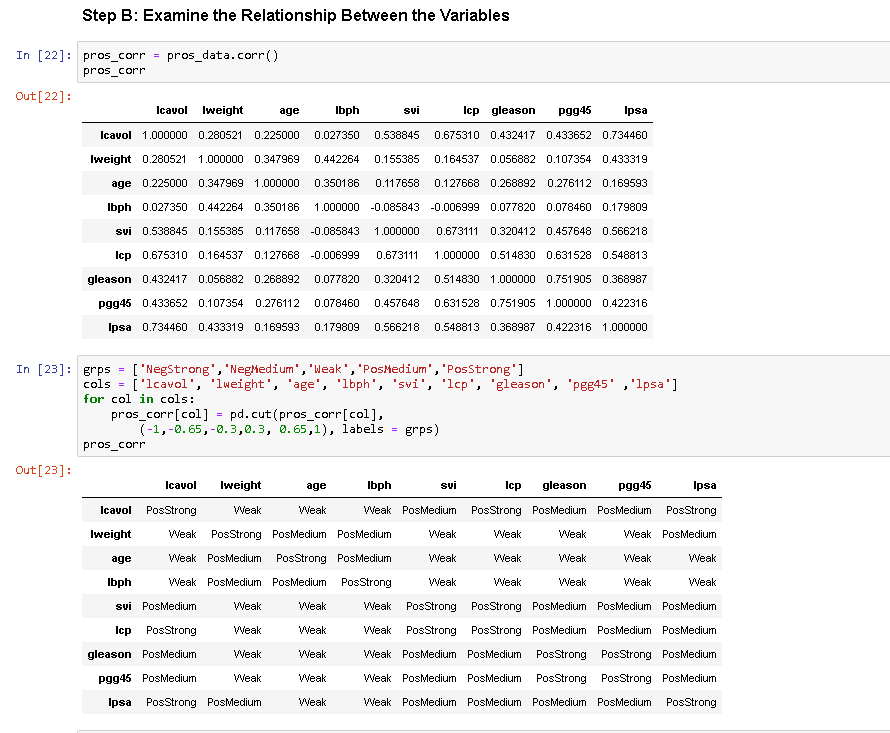This screenshot has width=890, height=733.
Task: Click 'lcavol' column header in Out[23] table
Action: [x=180, y=485]
